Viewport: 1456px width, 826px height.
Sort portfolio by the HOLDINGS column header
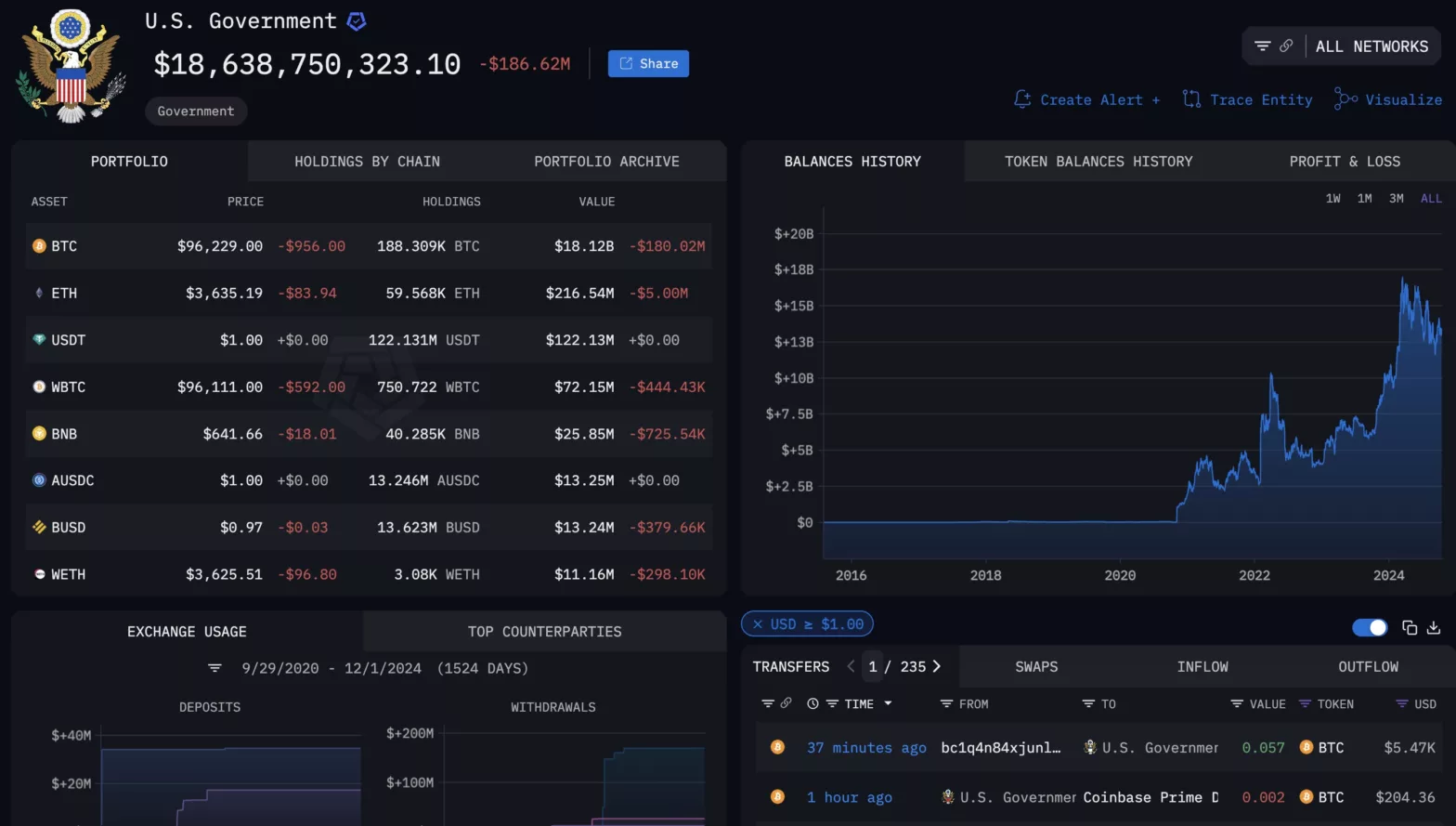(451, 201)
